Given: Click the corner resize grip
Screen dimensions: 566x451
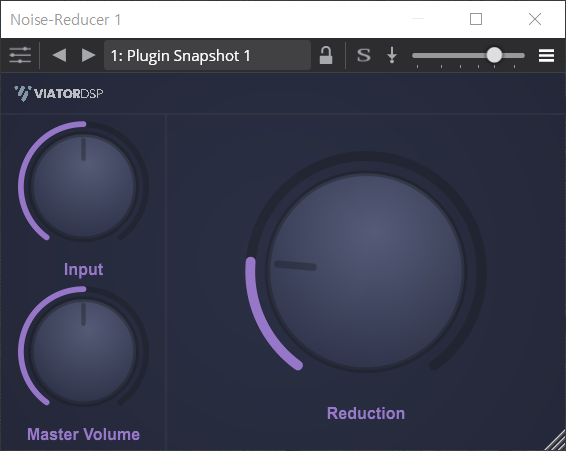Looking at the screenshot, I should click(556, 441).
